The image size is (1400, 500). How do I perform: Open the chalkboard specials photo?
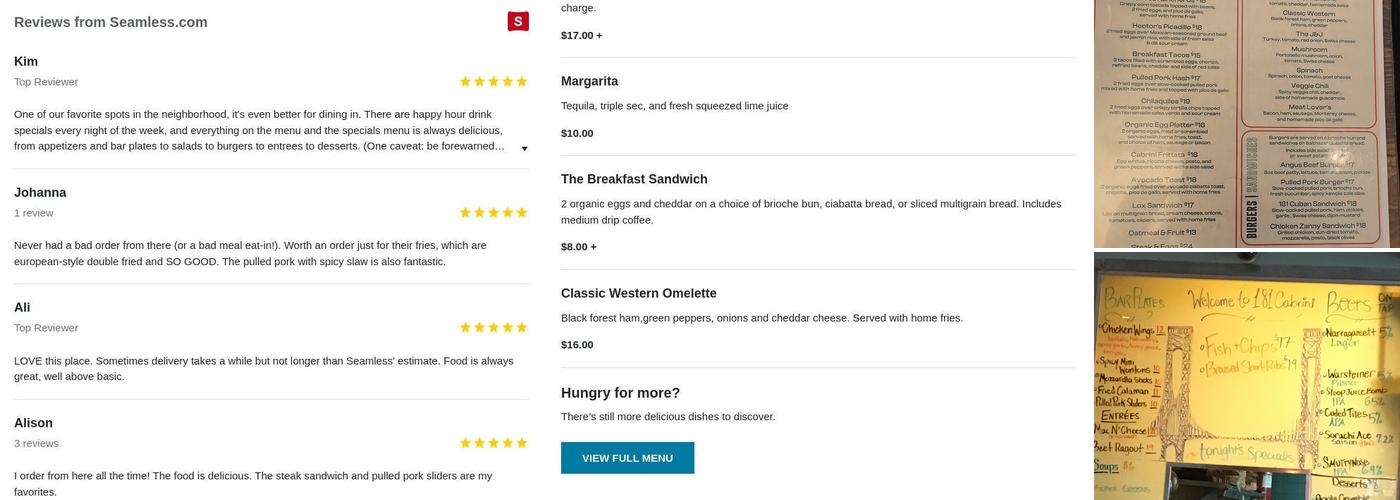[x=1246, y=376]
